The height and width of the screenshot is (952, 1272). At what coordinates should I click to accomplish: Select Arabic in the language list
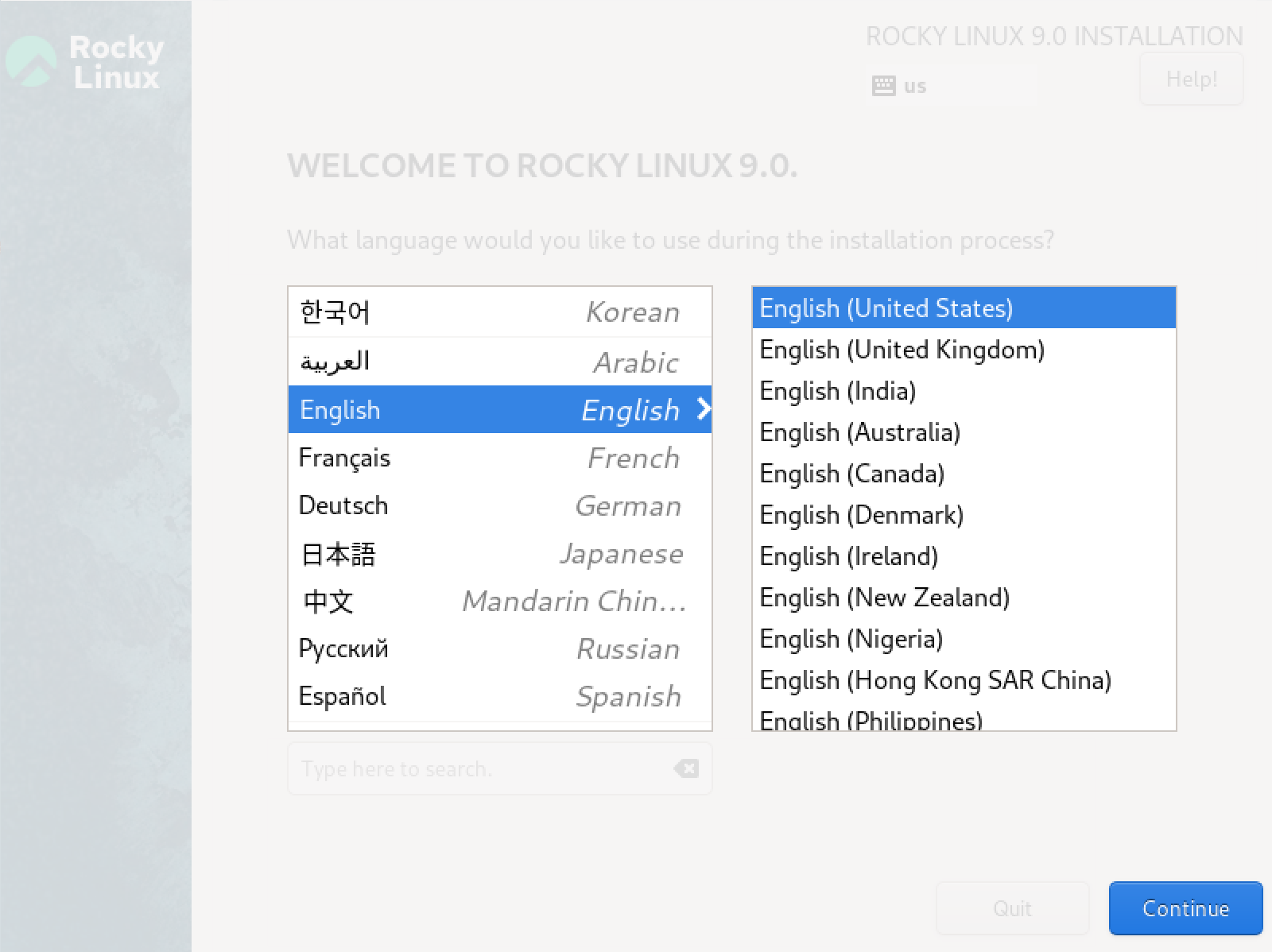point(499,362)
